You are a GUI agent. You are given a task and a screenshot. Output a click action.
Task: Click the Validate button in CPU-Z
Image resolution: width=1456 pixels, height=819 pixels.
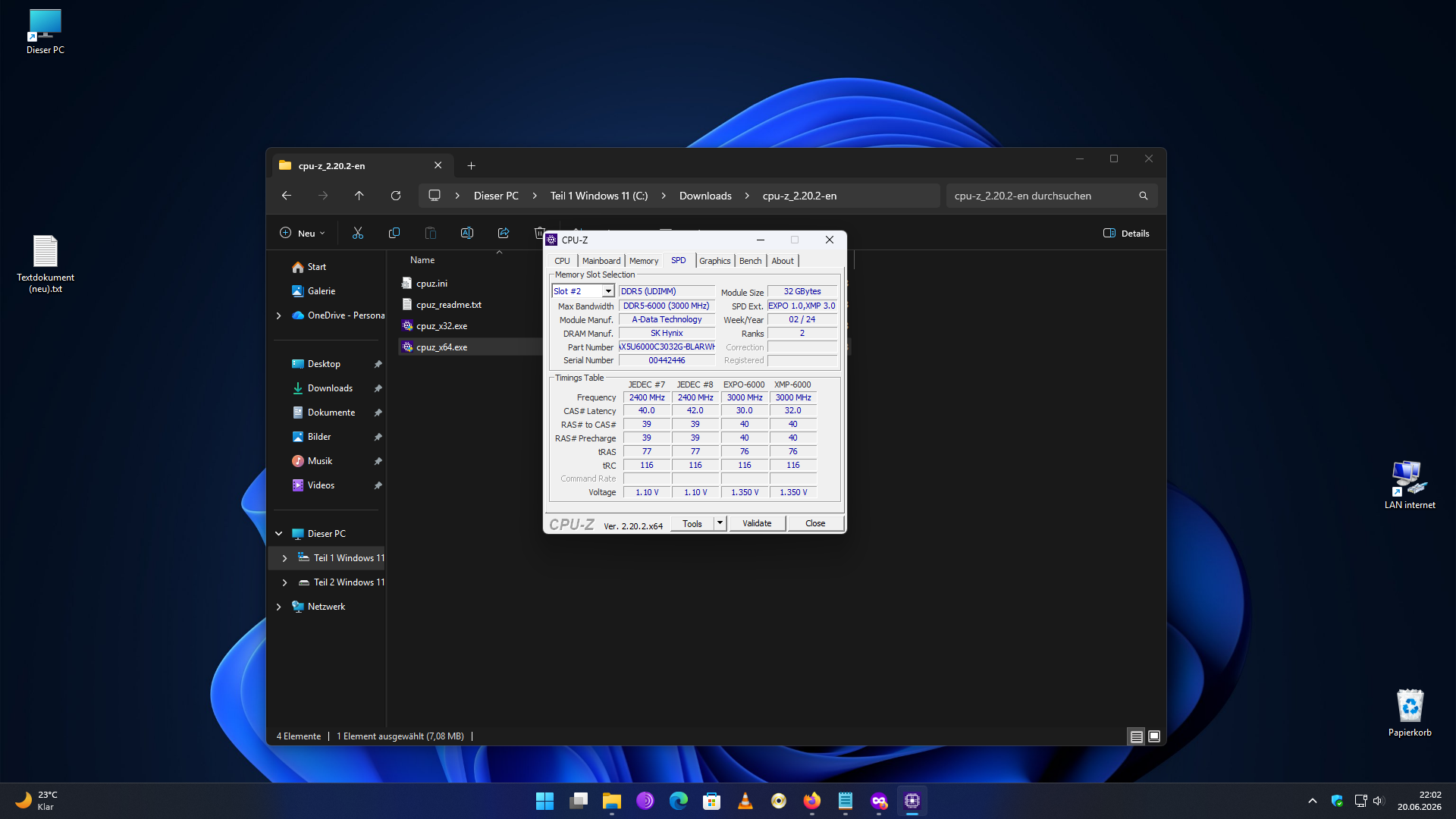pyautogui.click(x=757, y=523)
